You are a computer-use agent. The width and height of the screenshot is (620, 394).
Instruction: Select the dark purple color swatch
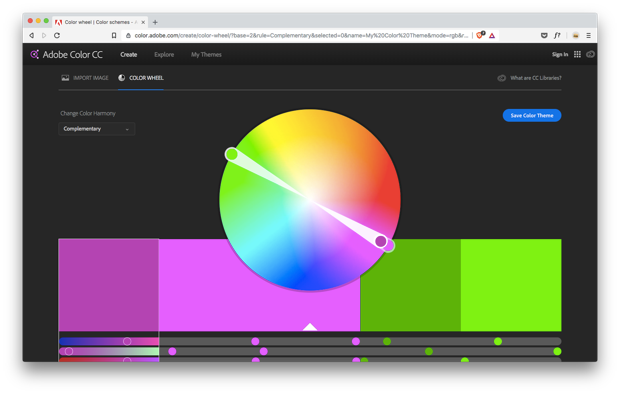(x=108, y=285)
